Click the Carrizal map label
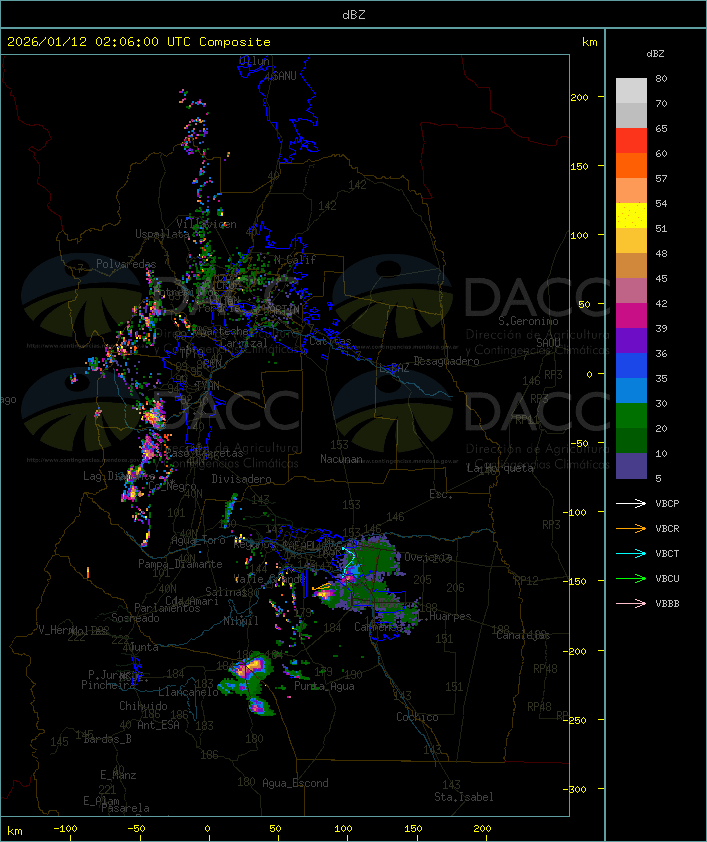 click(x=244, y=343)
